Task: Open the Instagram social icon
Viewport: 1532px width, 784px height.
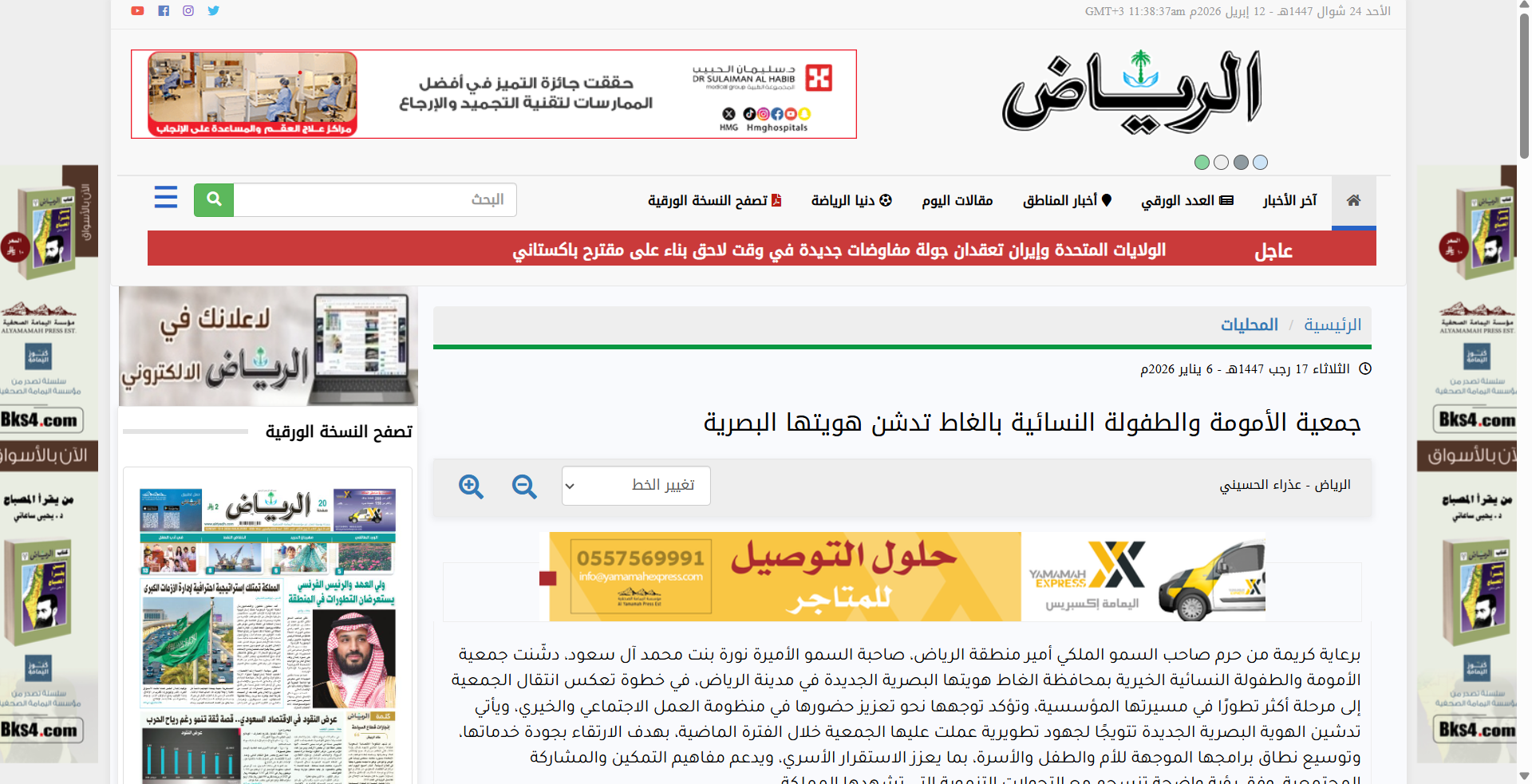Action: tap(188, 11)
